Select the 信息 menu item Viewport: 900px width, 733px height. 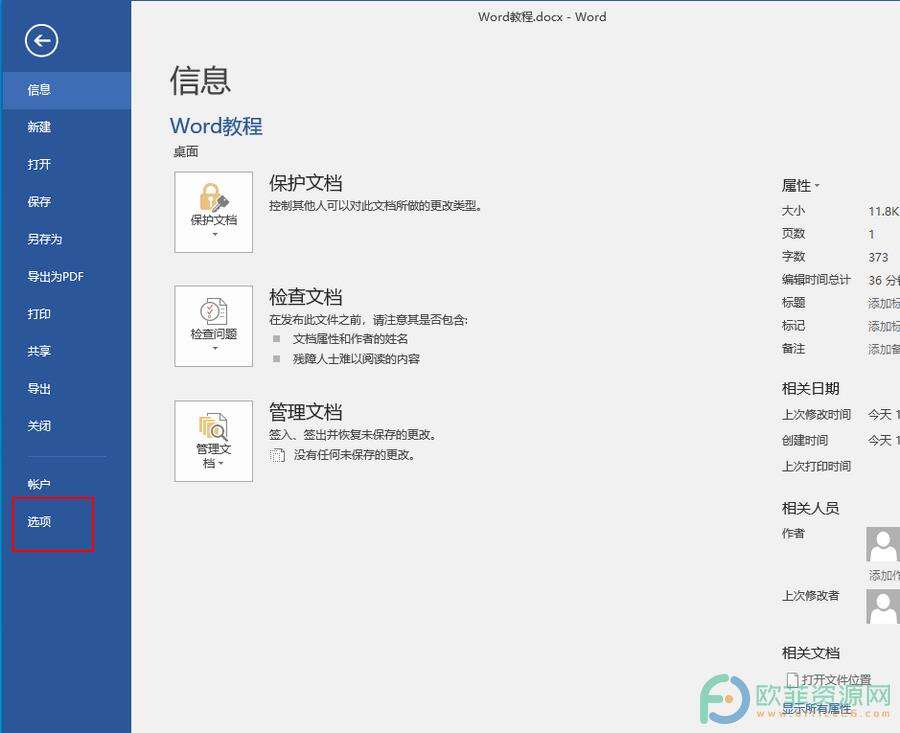(x=65, y=90)
